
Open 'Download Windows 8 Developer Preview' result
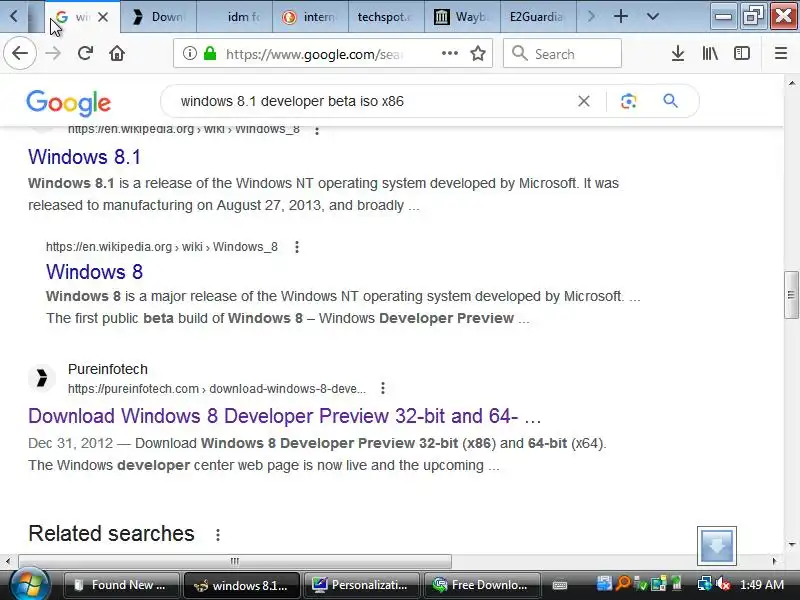pyautogui.click(x=284, y=416)
